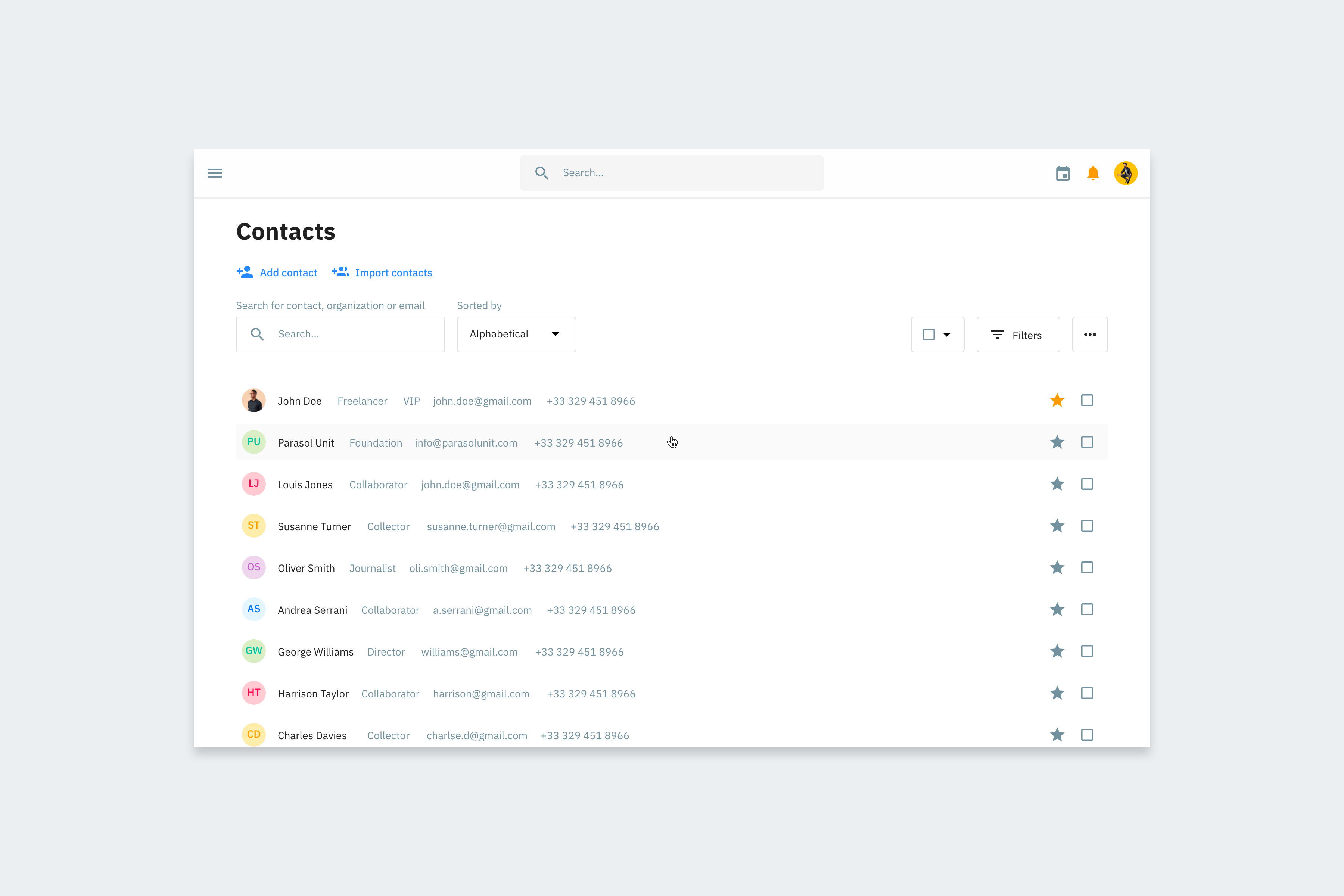This screenshot has width=1344, height=896.
Task: Click email williams@gmail.com
Action: [x=469, y=652]
